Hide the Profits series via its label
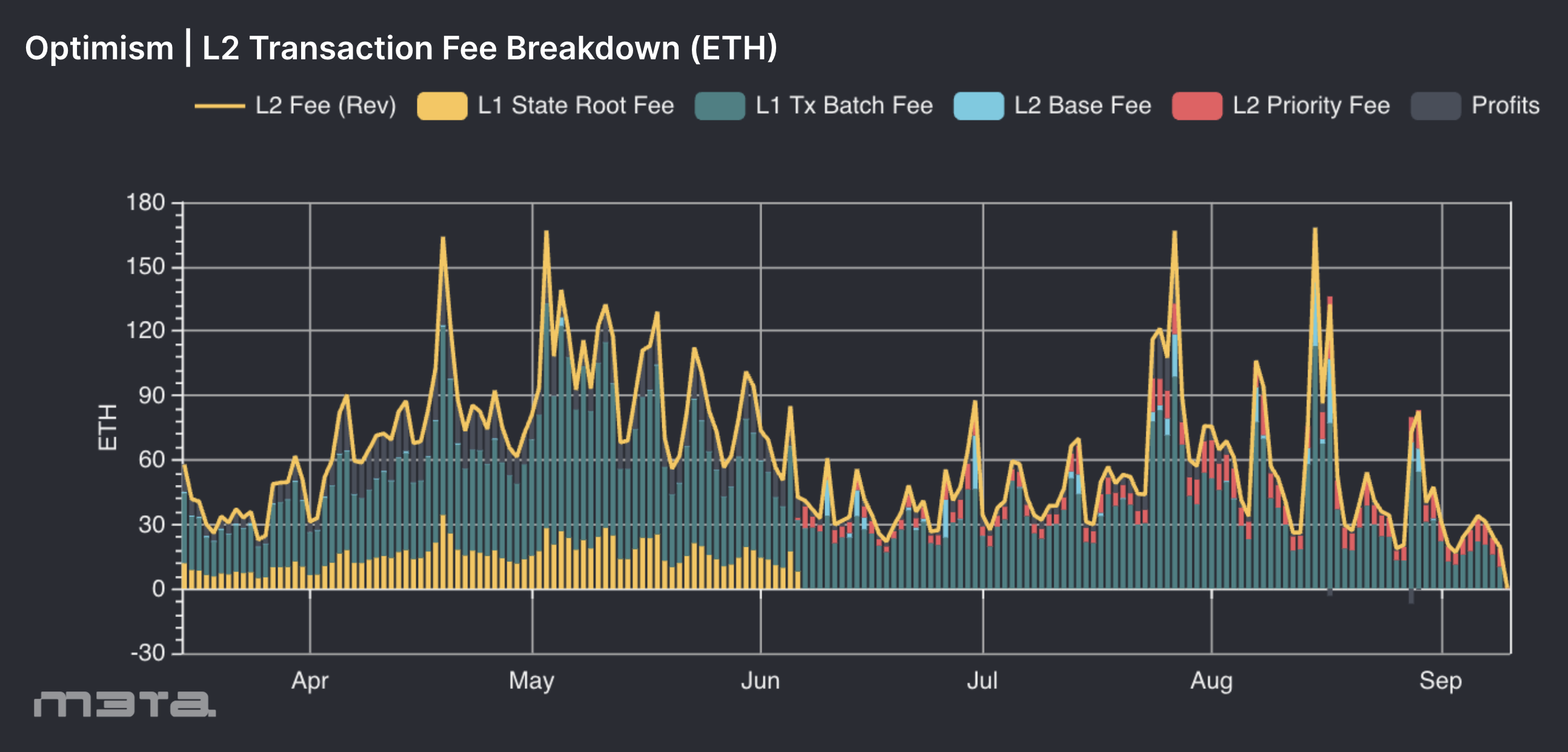The image size is (1568, 752). click(1506, 106)
